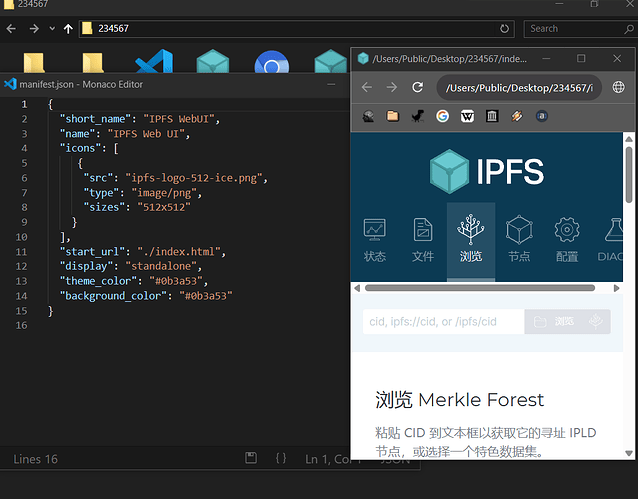This screenshot has height=499, width=638.
Task: Click the save icon in Monaco status bar
Action: (x=251, y=458)
